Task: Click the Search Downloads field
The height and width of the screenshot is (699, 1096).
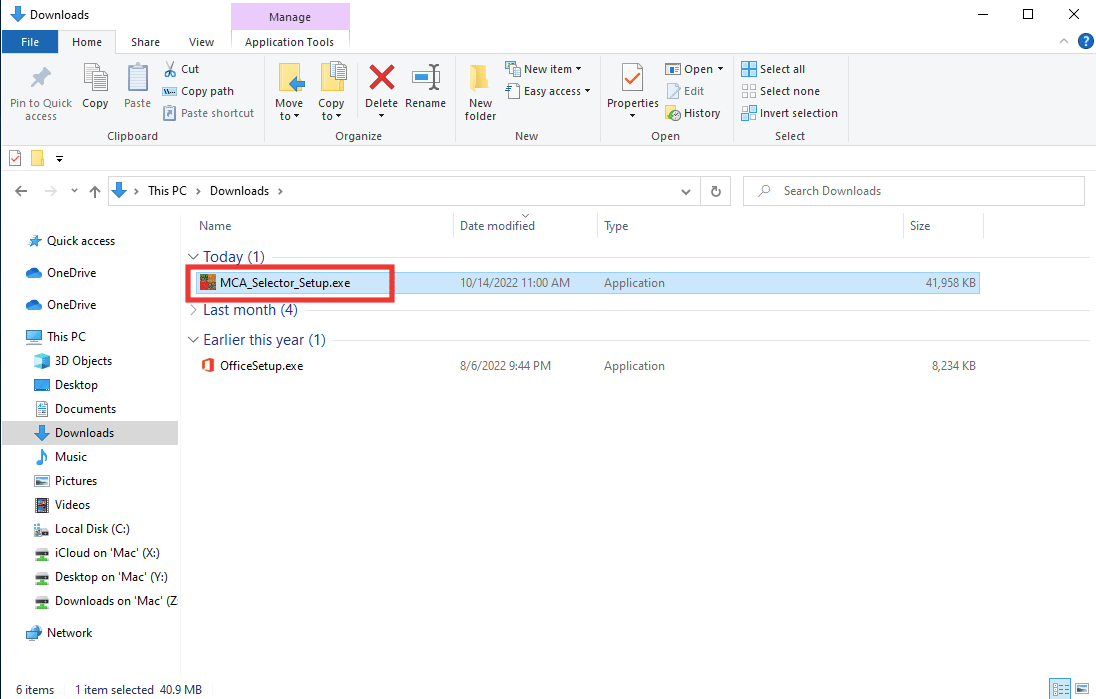Action: point(914,191)
